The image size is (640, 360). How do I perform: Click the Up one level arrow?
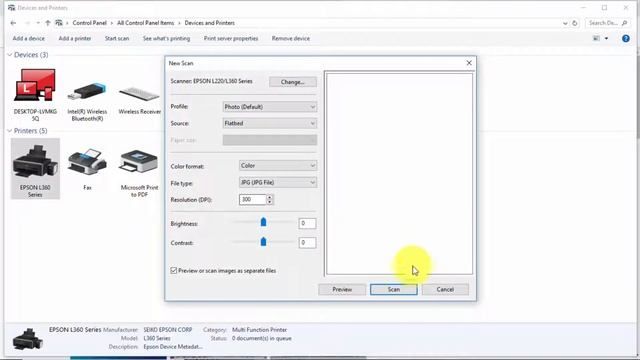(48, 23)
